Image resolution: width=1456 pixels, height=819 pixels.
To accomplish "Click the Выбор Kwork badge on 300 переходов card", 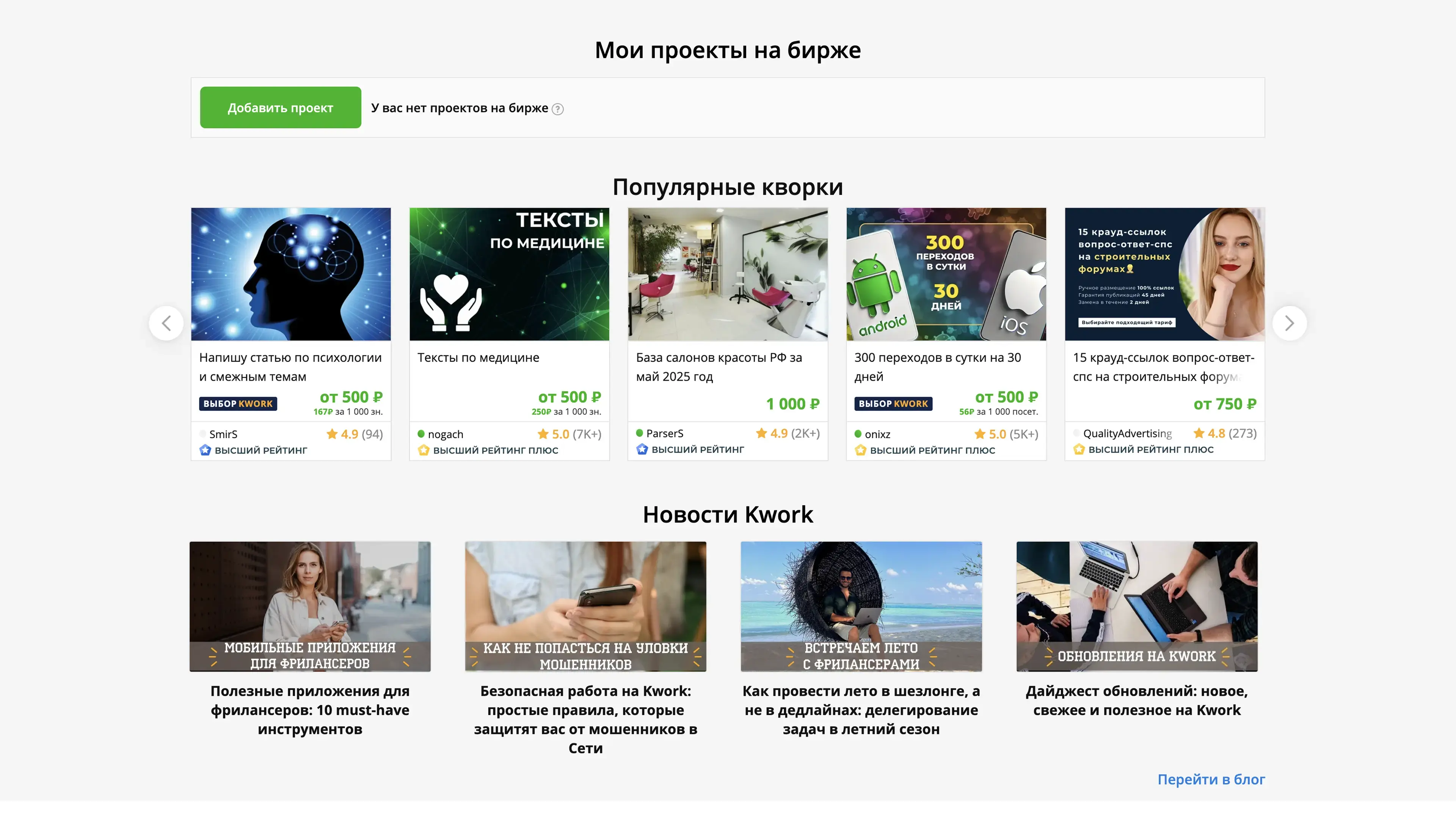I will 893,403.
